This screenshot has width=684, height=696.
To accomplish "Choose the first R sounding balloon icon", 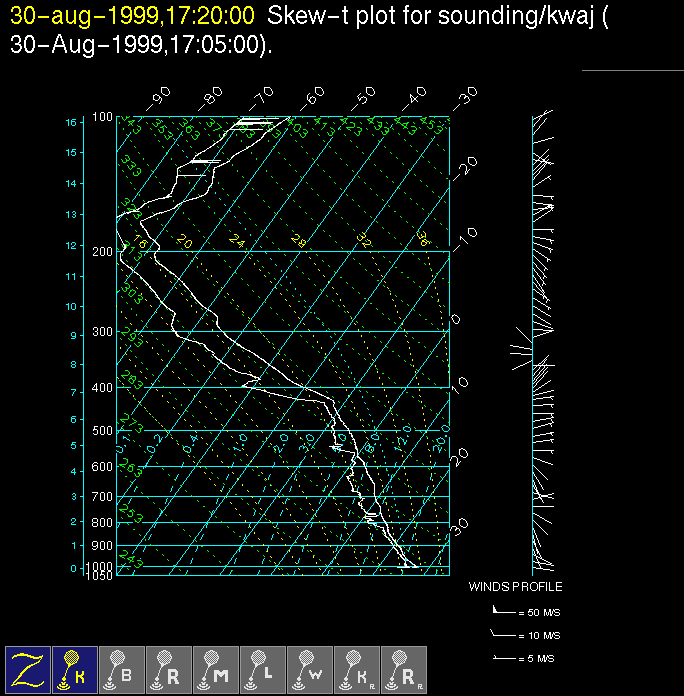I will coord(169,669).
